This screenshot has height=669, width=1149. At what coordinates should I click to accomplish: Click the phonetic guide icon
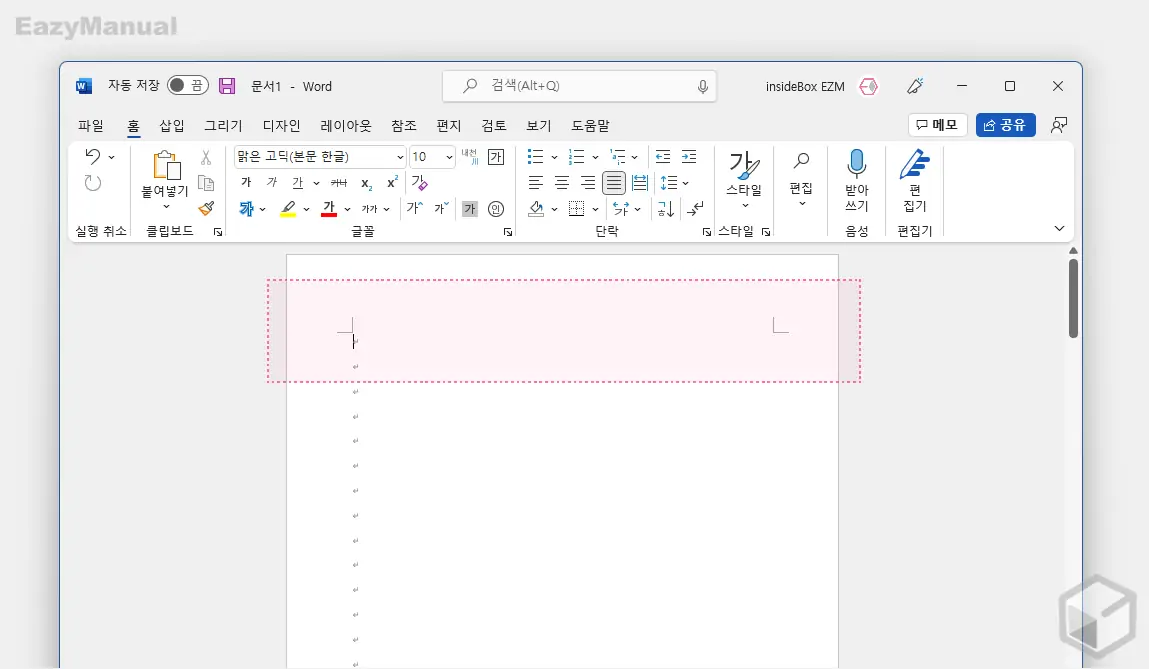pos(470,157)
